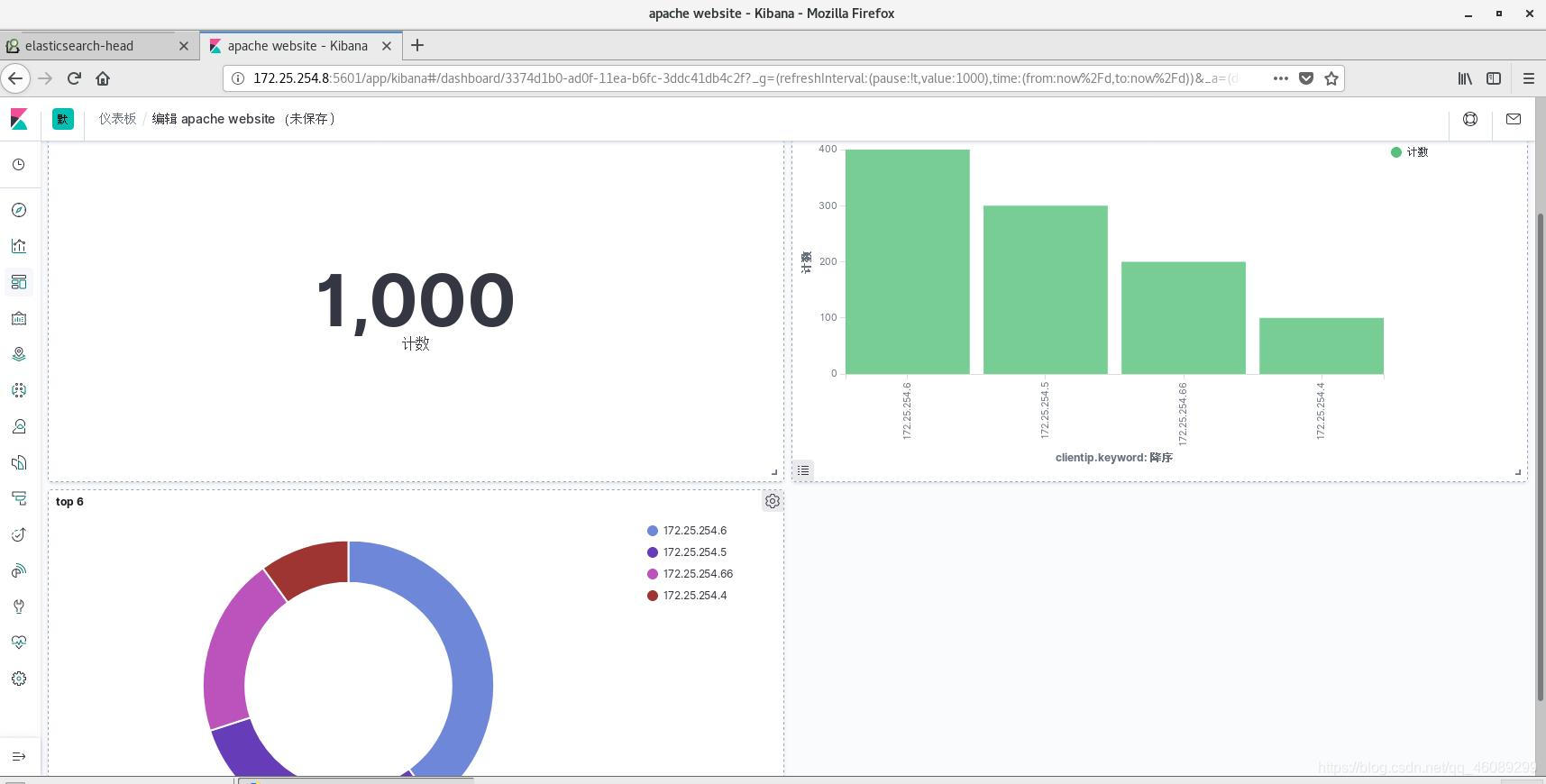Open Discover compass icon in Kibana sidebar
Screen dimensions: 1546x784
[19, 210]
